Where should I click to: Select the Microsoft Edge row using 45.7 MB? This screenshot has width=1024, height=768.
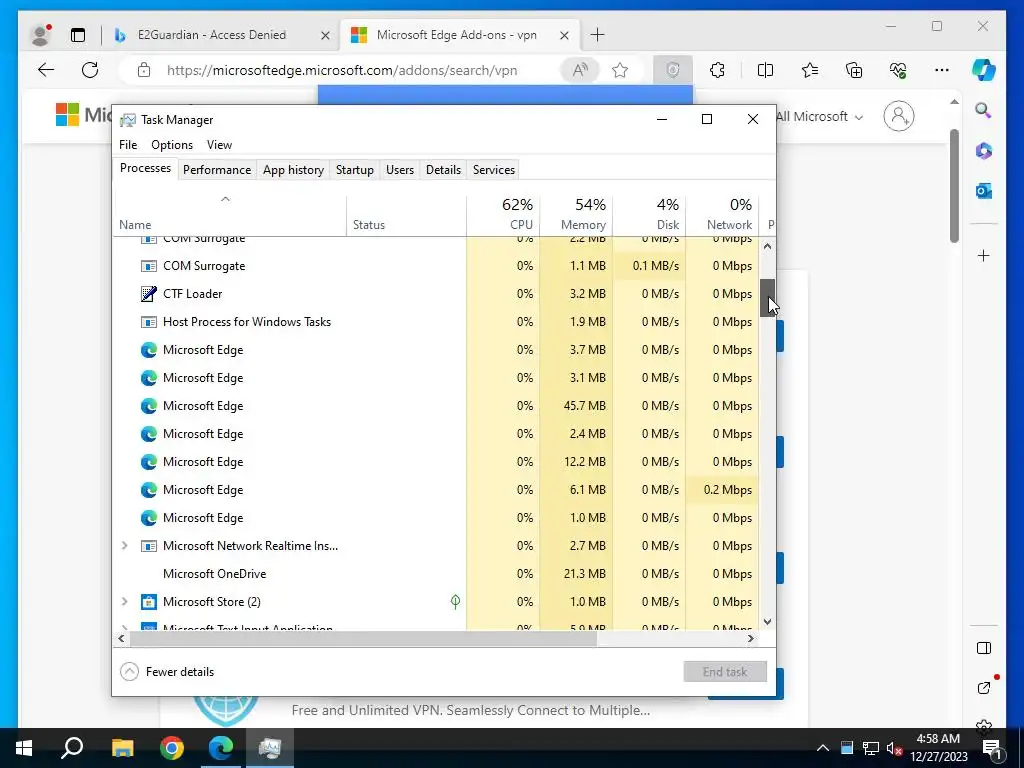(x=436, y=406)
